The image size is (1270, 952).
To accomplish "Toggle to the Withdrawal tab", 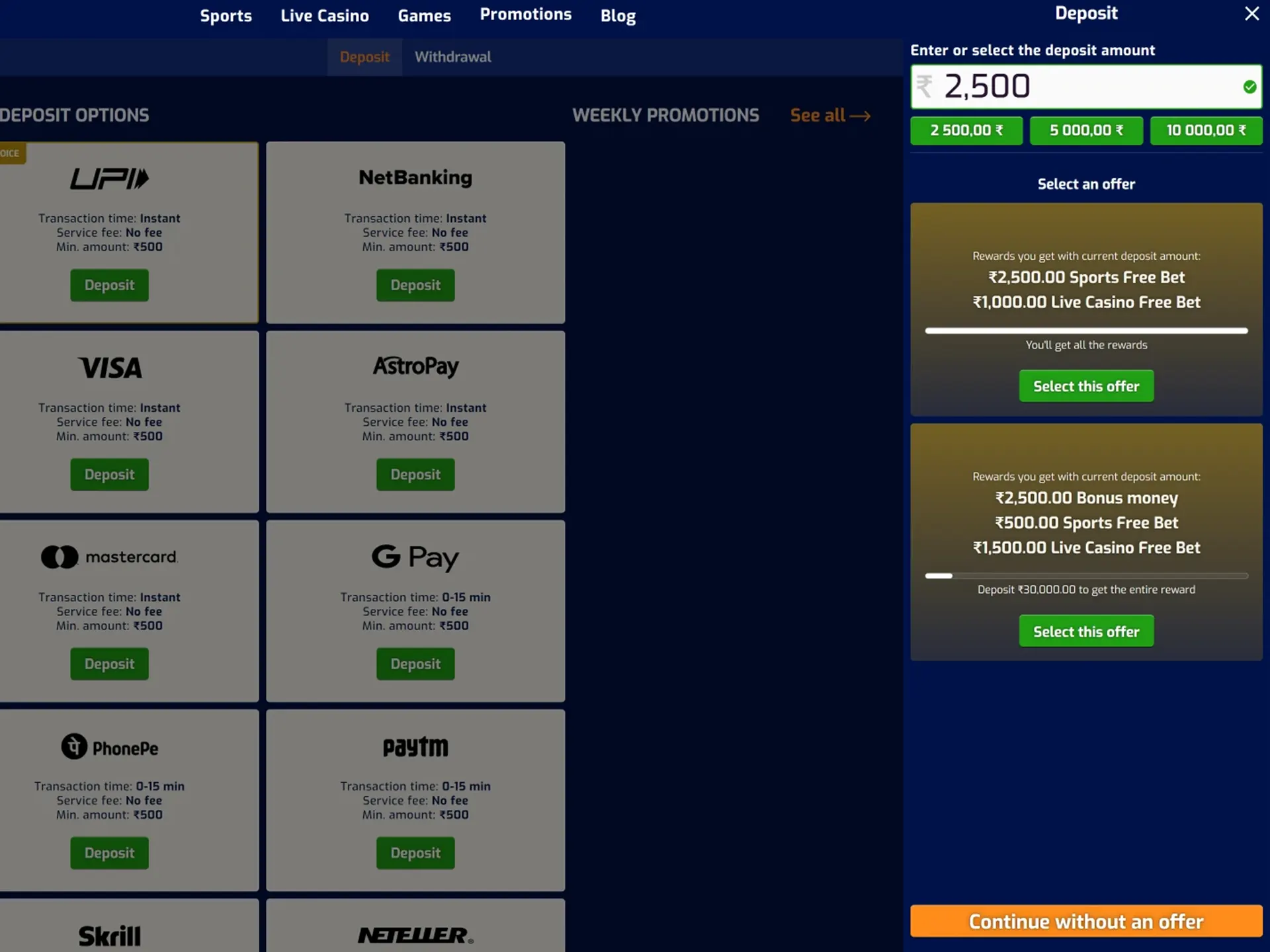I will coord(452,57).
